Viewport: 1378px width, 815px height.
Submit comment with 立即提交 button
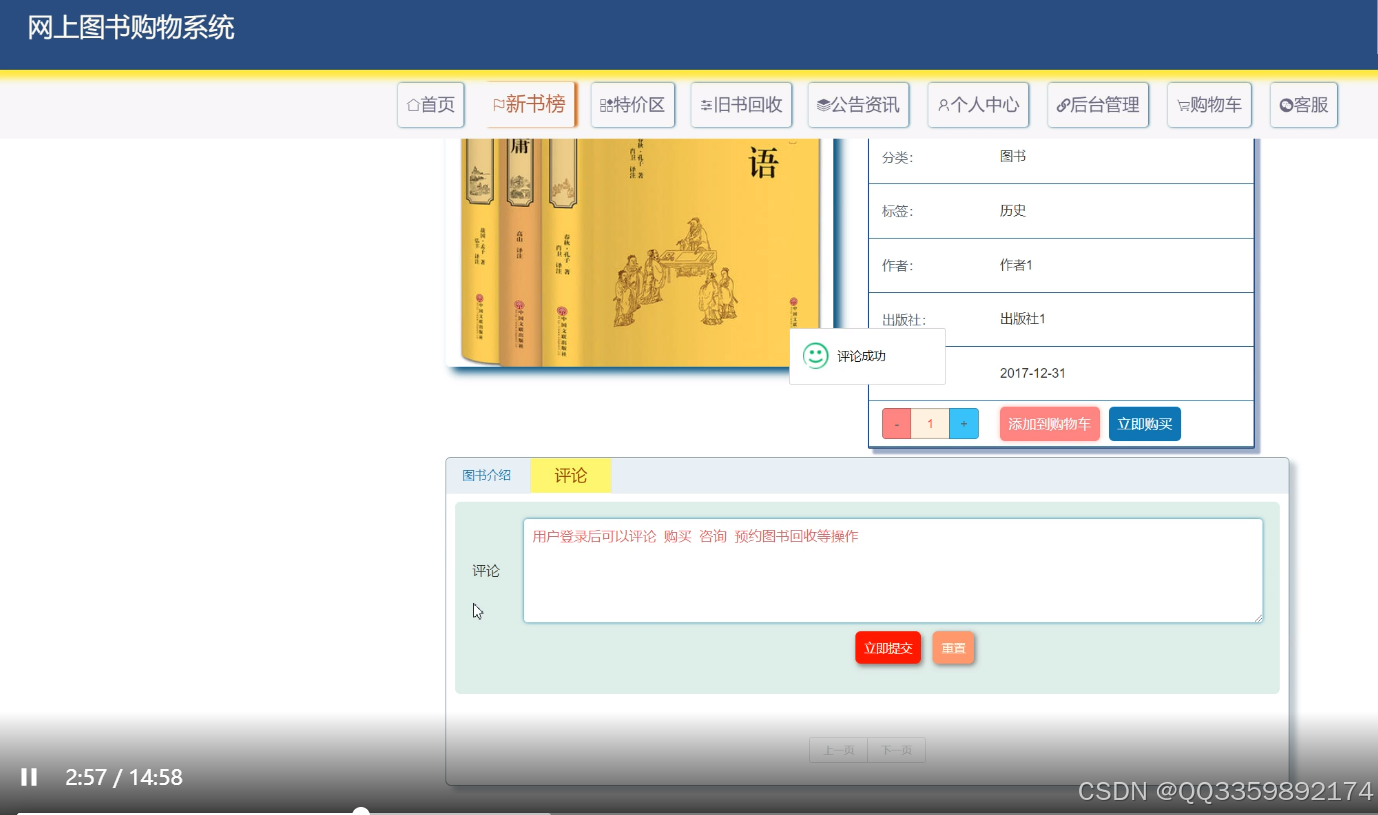[888, 648]
